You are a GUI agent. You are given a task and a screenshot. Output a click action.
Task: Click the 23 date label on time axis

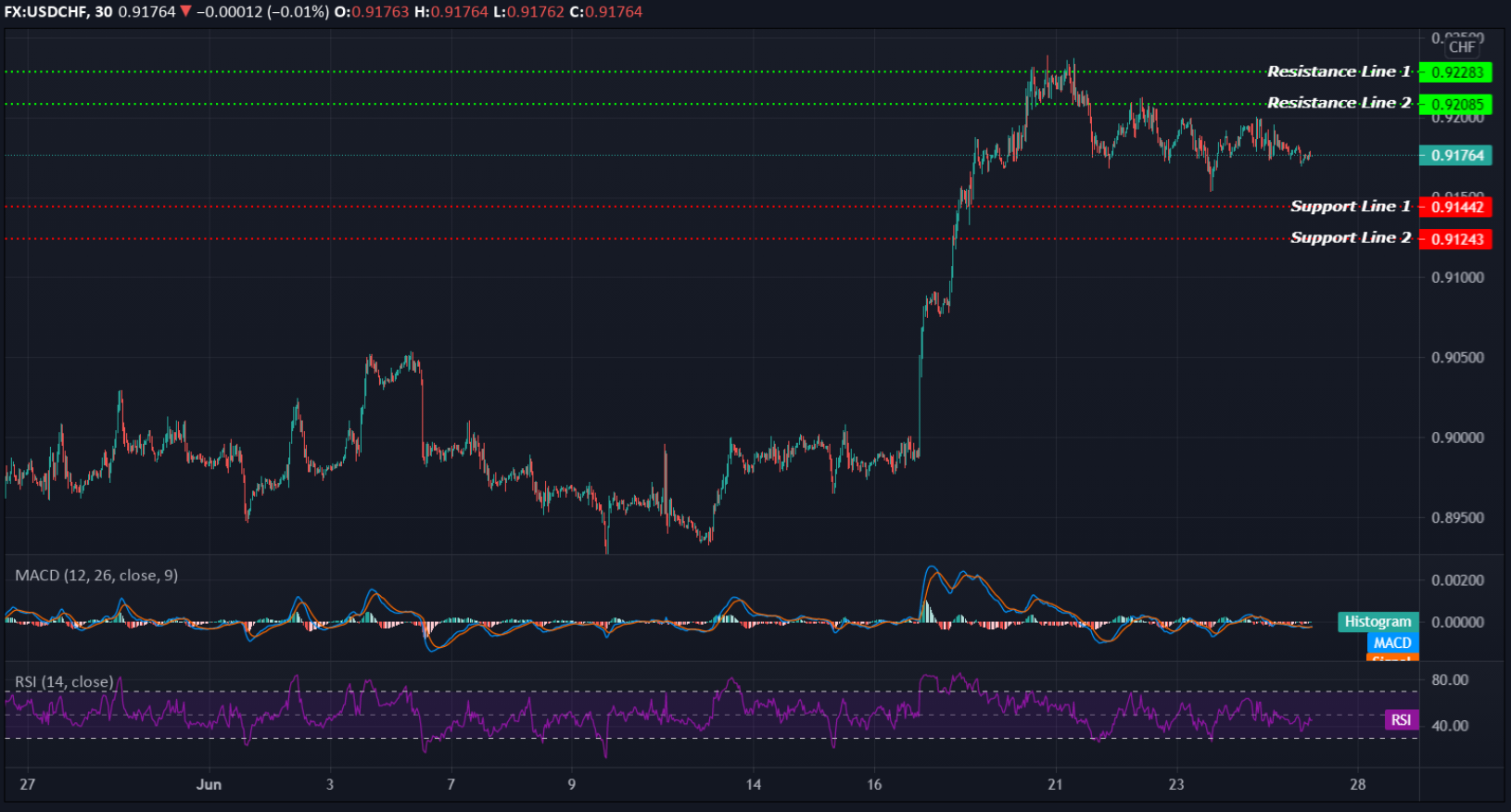1176,784
